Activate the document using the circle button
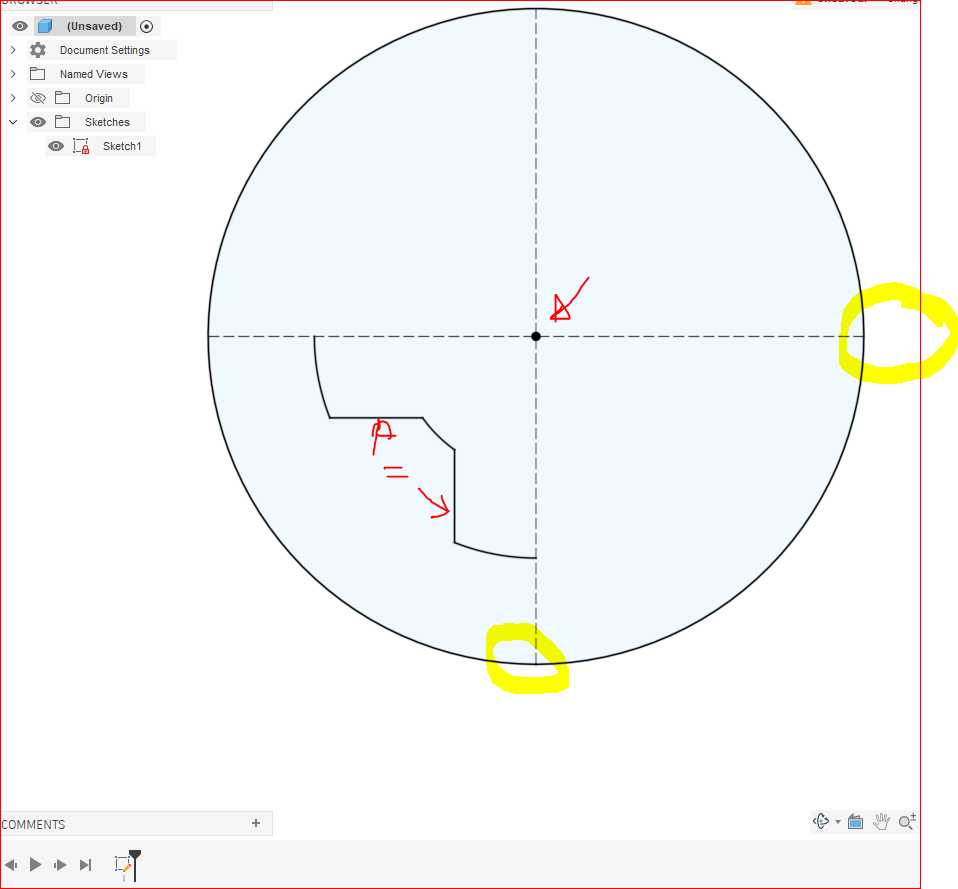 (x=146, y=26)
